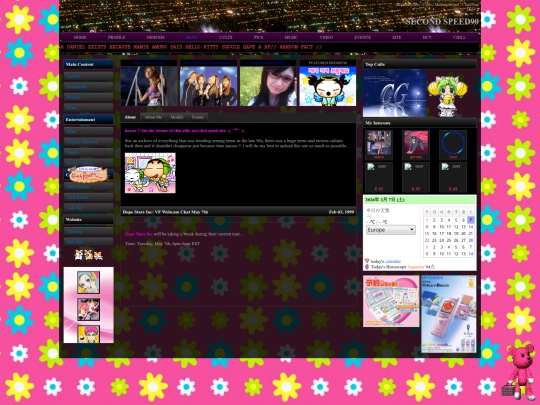The height and width of the screenshot is (405, 540).
Task: Open the SITE nav item
Action: 396,37
